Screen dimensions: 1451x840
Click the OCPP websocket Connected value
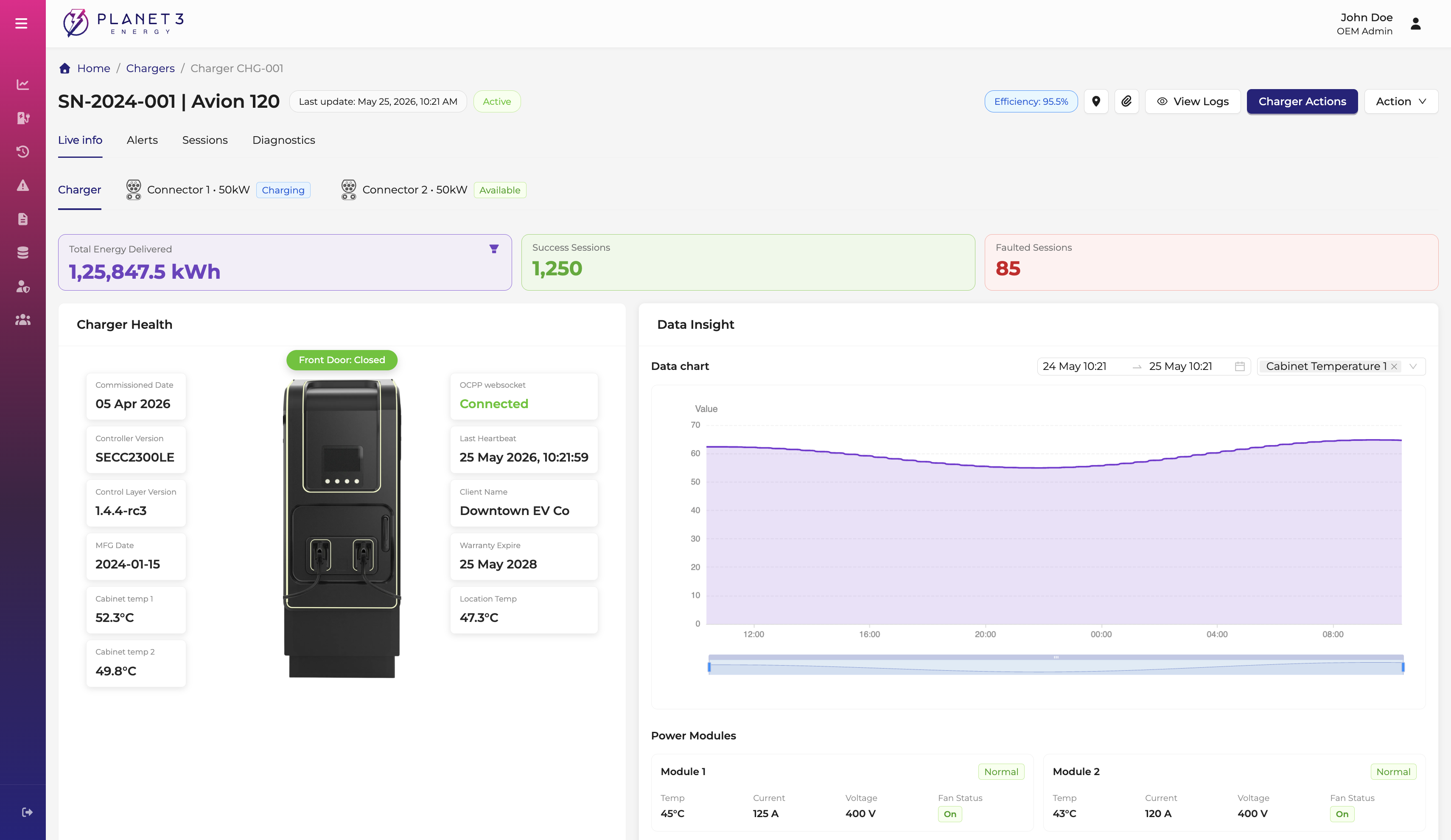tap(493, 403)
